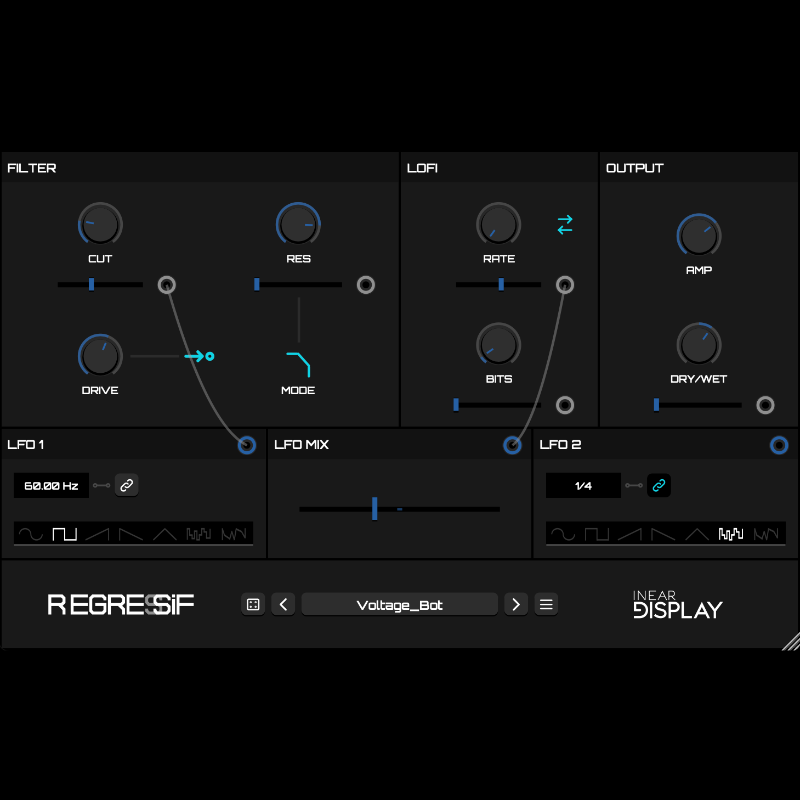The width and height of the screenshot is (800, 800).
Task: Click the CUT knob
Action: point(100,224)
